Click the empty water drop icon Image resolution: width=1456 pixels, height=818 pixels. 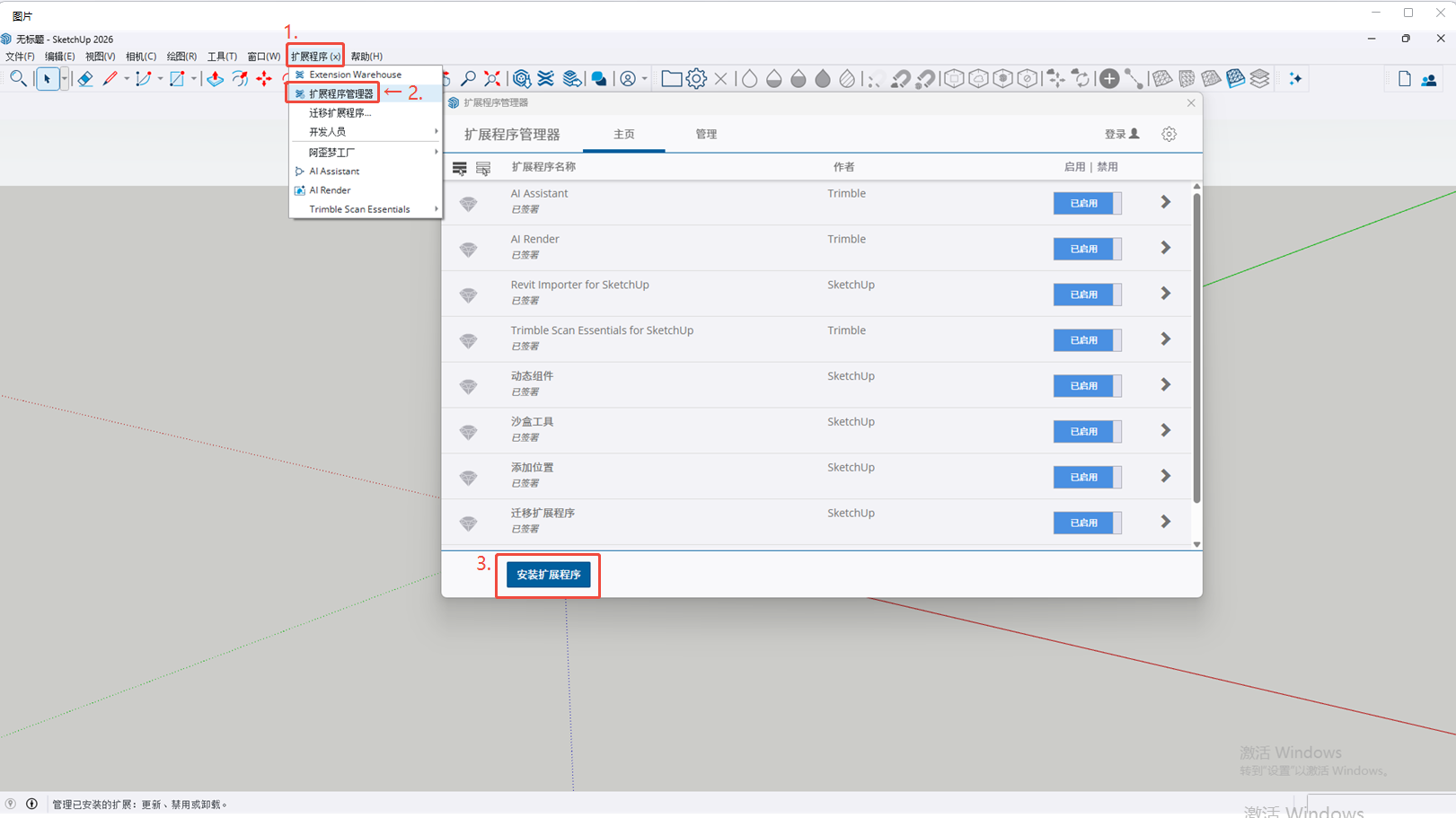click(749, 79)
